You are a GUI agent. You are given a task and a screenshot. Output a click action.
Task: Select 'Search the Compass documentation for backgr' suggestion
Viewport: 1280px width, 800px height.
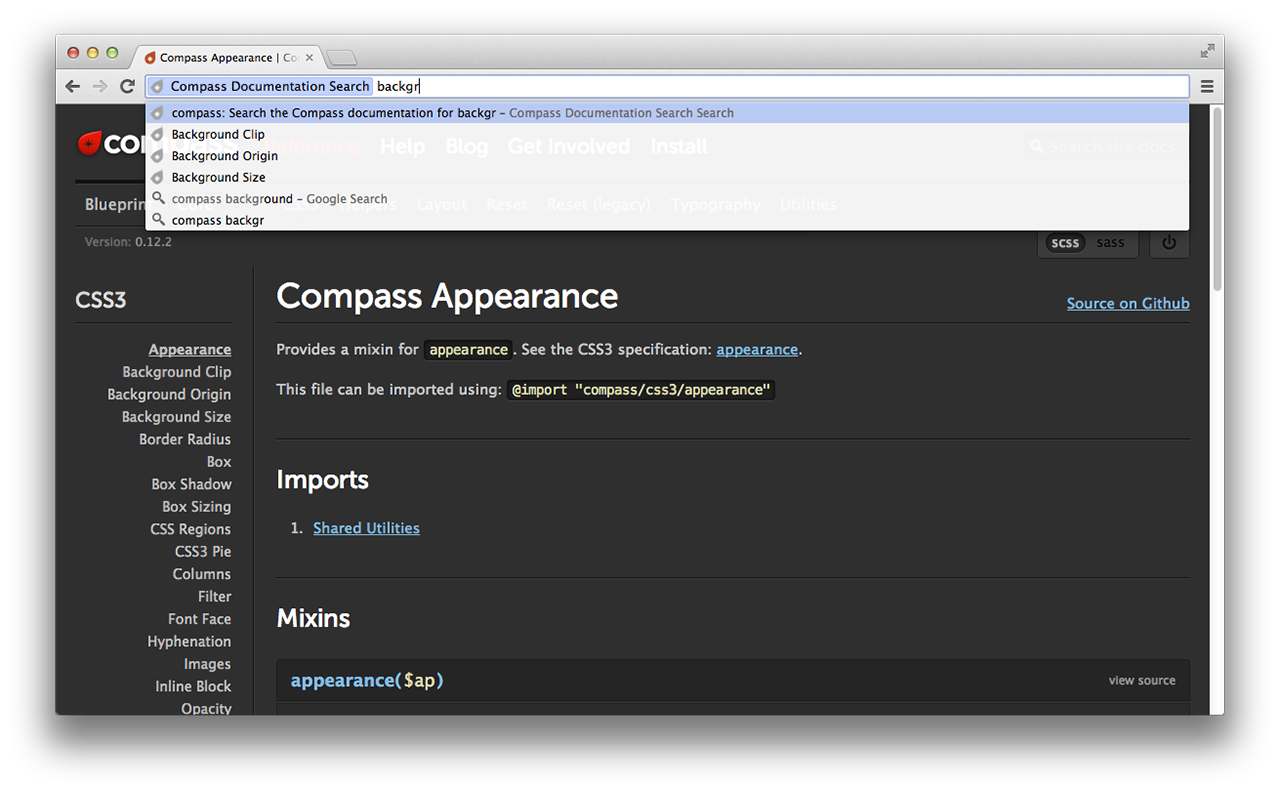pyautogui.click(x=667, y=113)
